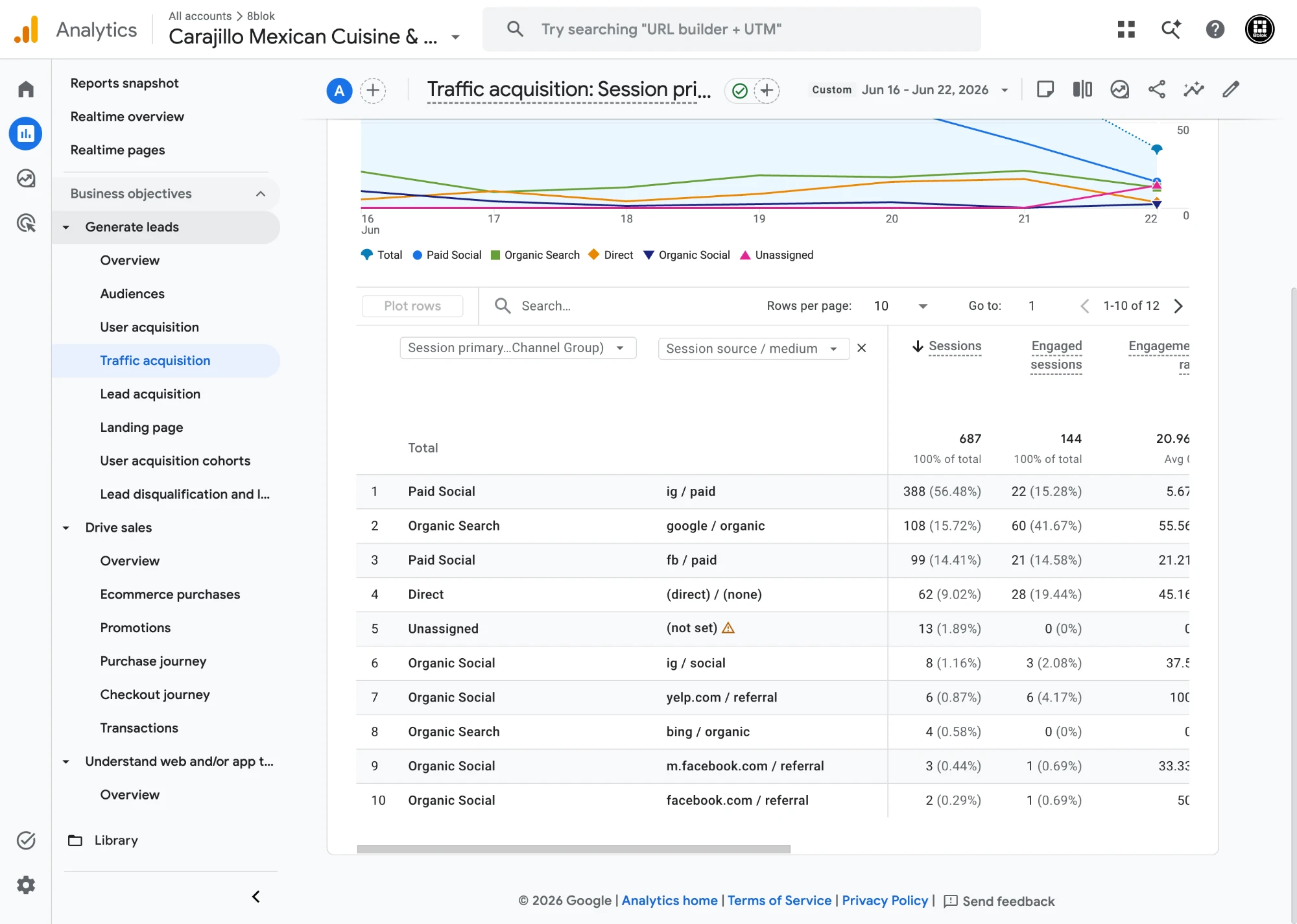
Task: Click the Paid Social legend marker
Action: (x=418, y=255)
